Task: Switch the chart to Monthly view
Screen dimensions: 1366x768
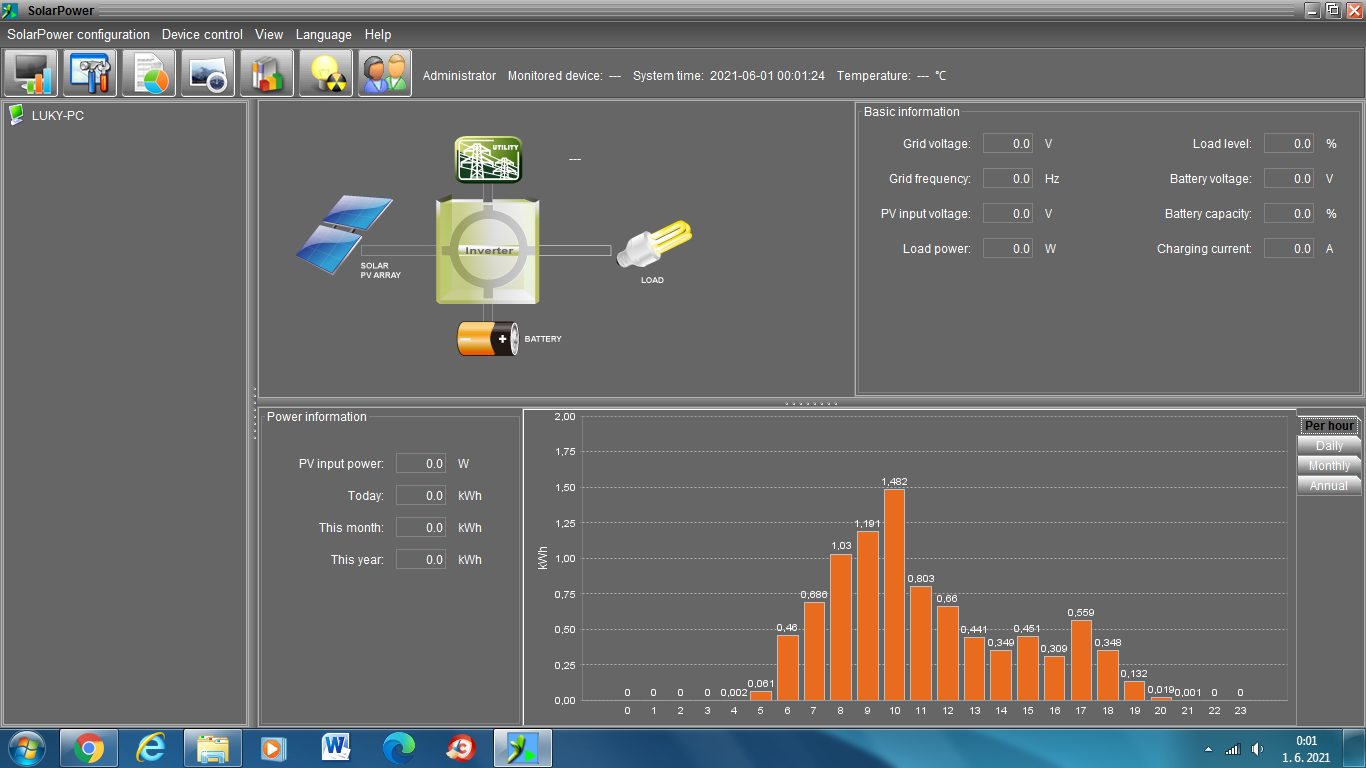Action: 1329,466
